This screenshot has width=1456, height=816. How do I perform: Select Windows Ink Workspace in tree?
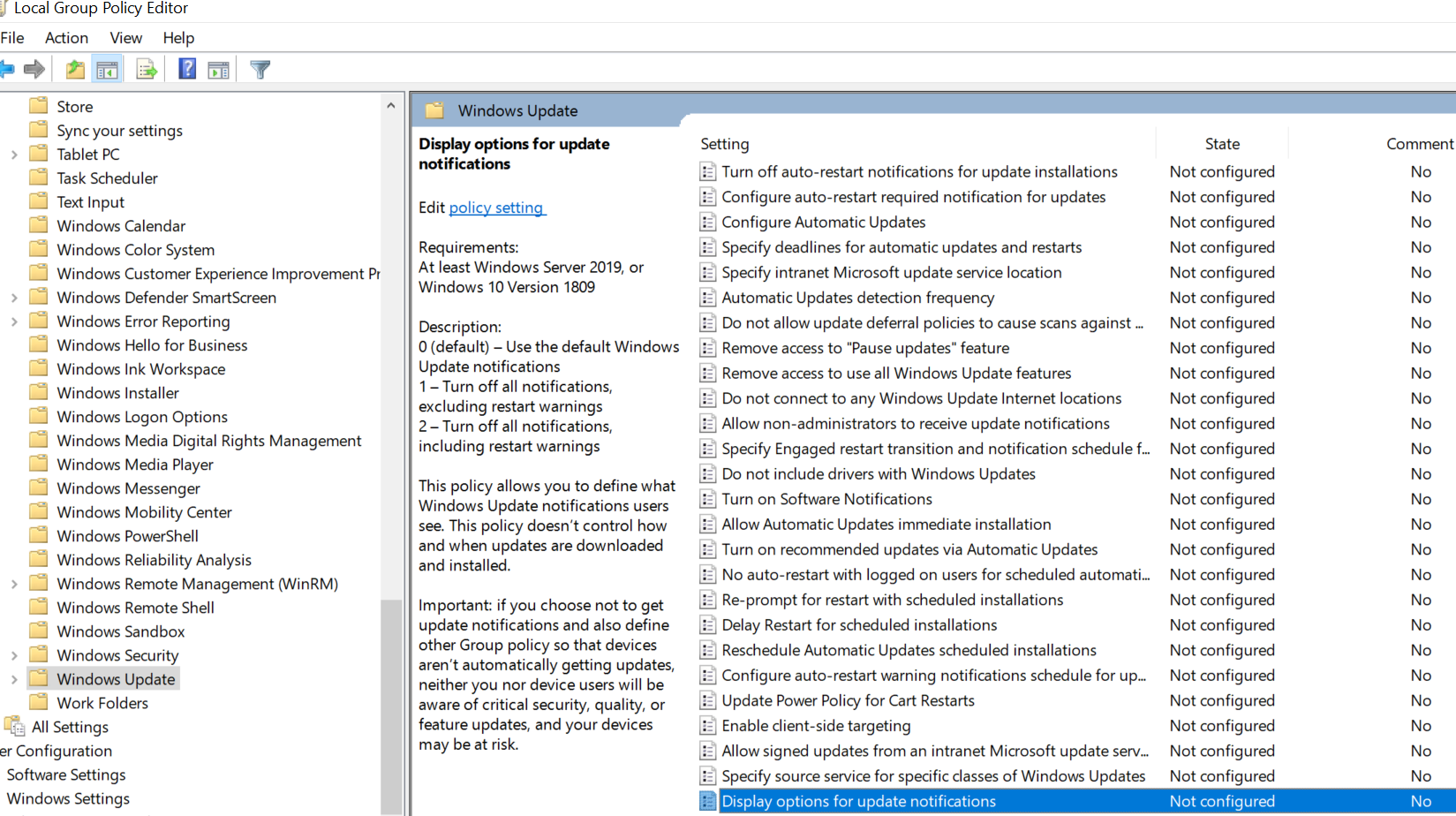pos(141,369)
